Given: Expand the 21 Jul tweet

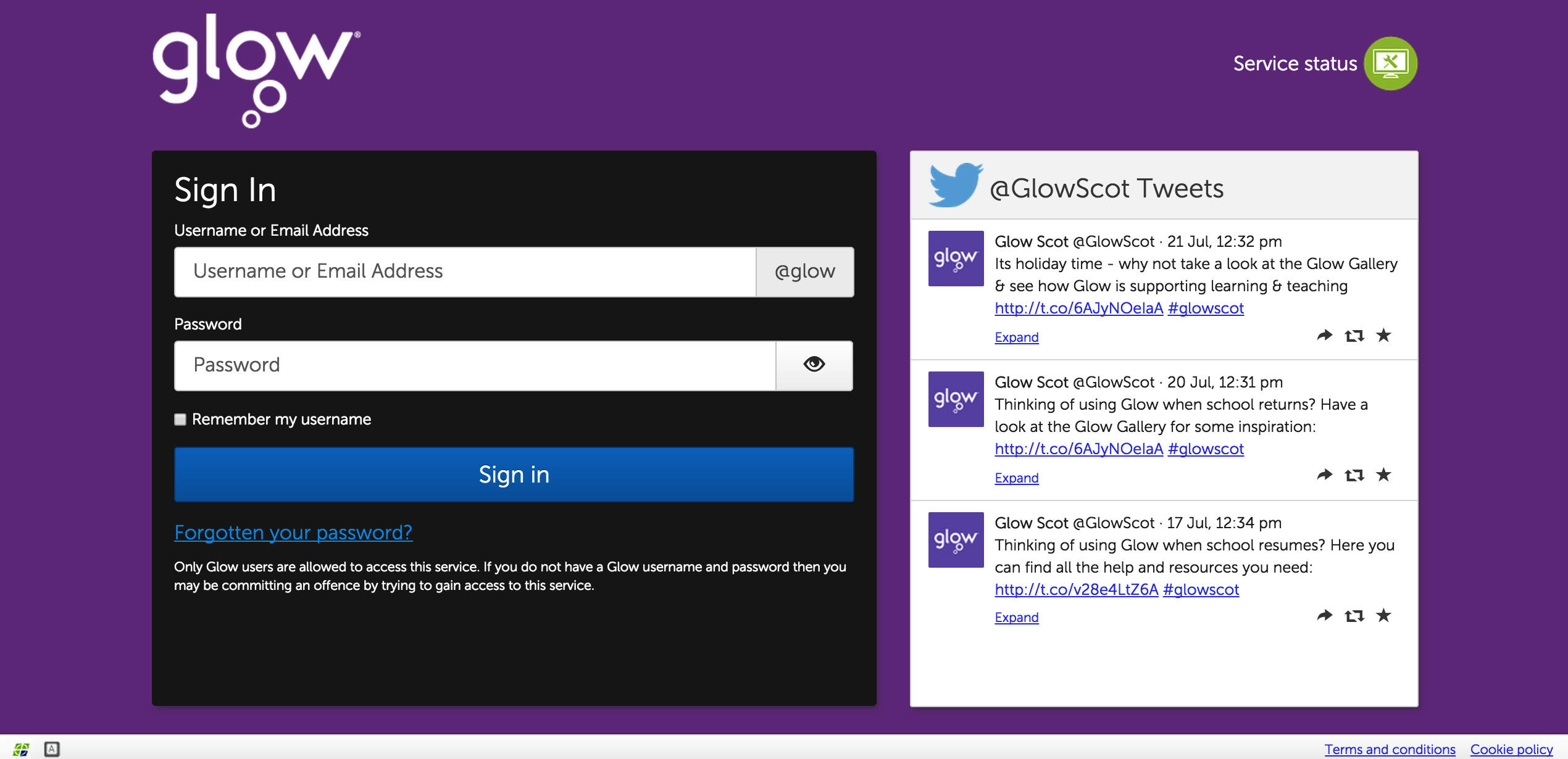Looking at the screenshot, I should coord(1017,338).
